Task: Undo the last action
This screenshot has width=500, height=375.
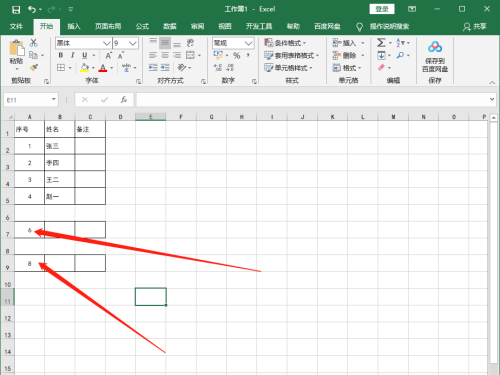Action: pos(32,9)
